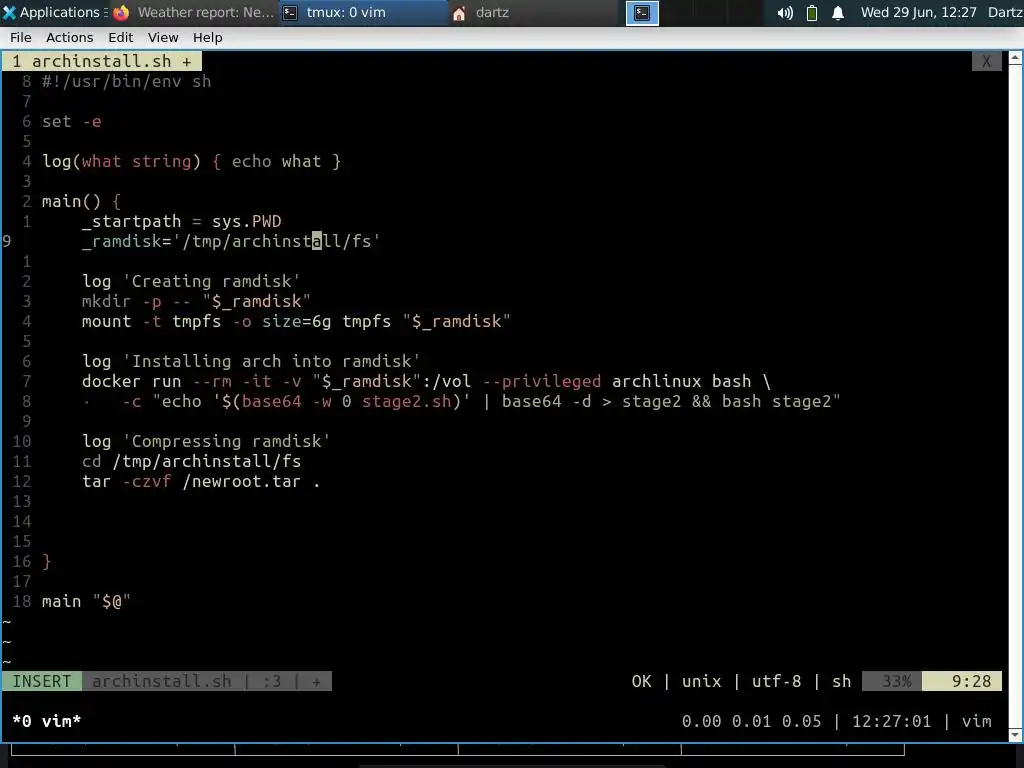Open the Help menu
Image resolution: width=1024 pixels, height=768 pixels.
pyautogui.click(x=207, y=37)
